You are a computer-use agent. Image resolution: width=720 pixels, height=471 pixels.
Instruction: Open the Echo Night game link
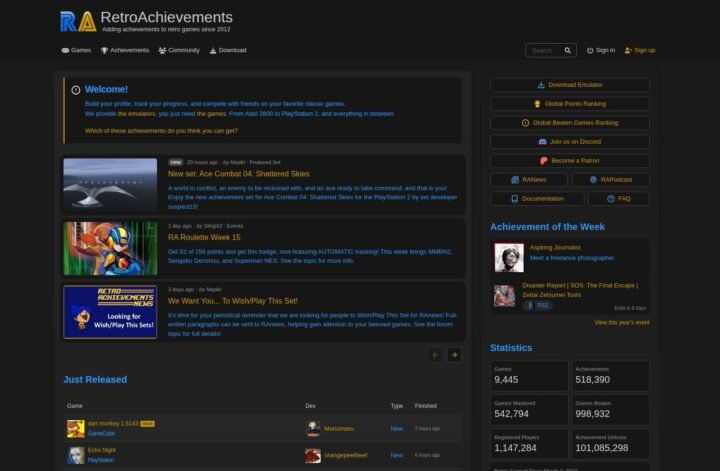pyautogui.click(x=101, y=450)
